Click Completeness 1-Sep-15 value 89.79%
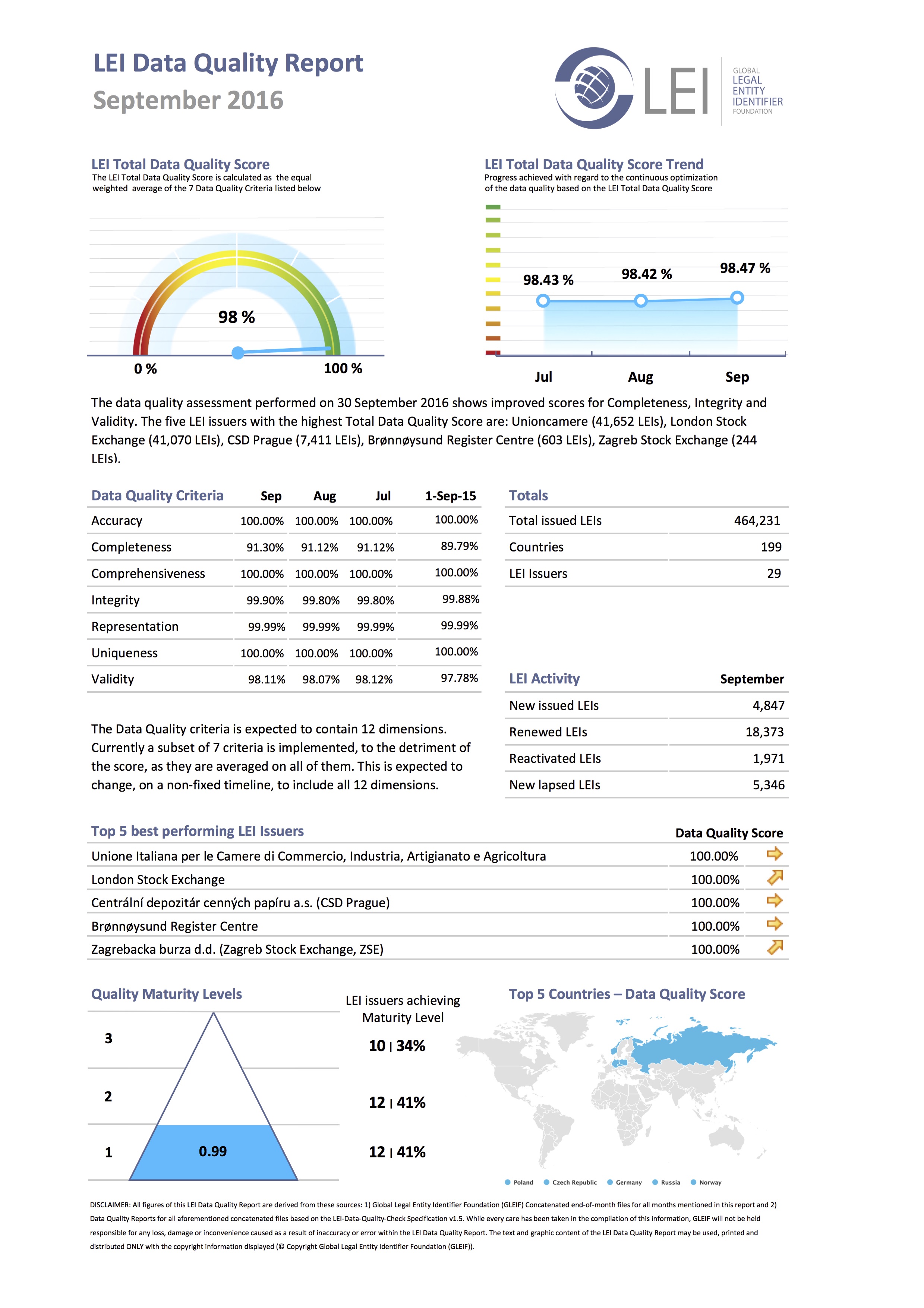This screenshot has height=1308, width=924. 460,546
